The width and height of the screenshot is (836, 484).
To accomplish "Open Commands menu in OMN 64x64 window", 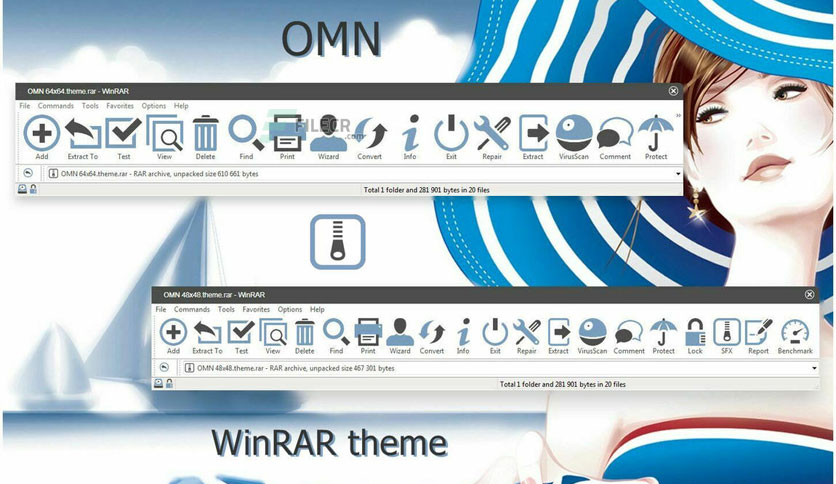I will click(55, 106).
